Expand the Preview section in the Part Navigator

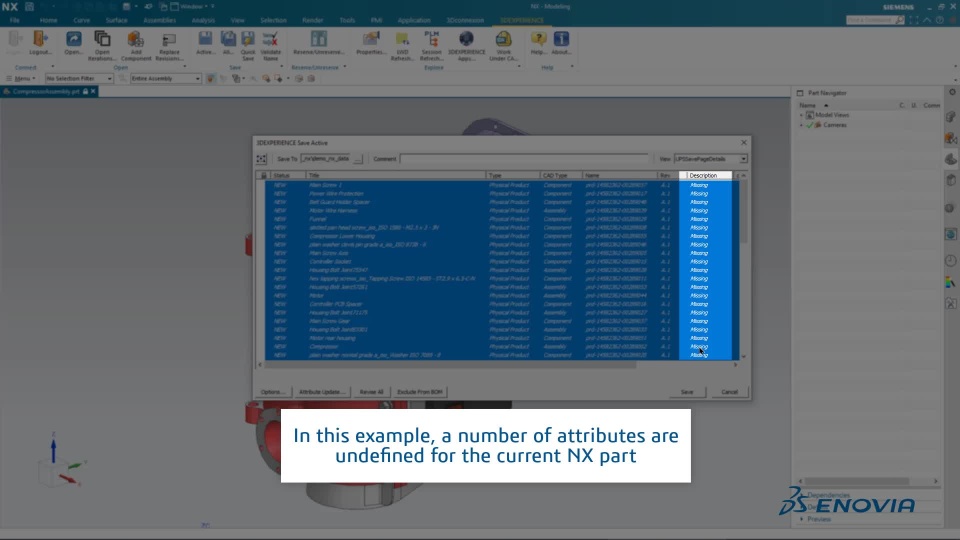tap(802, 519)
